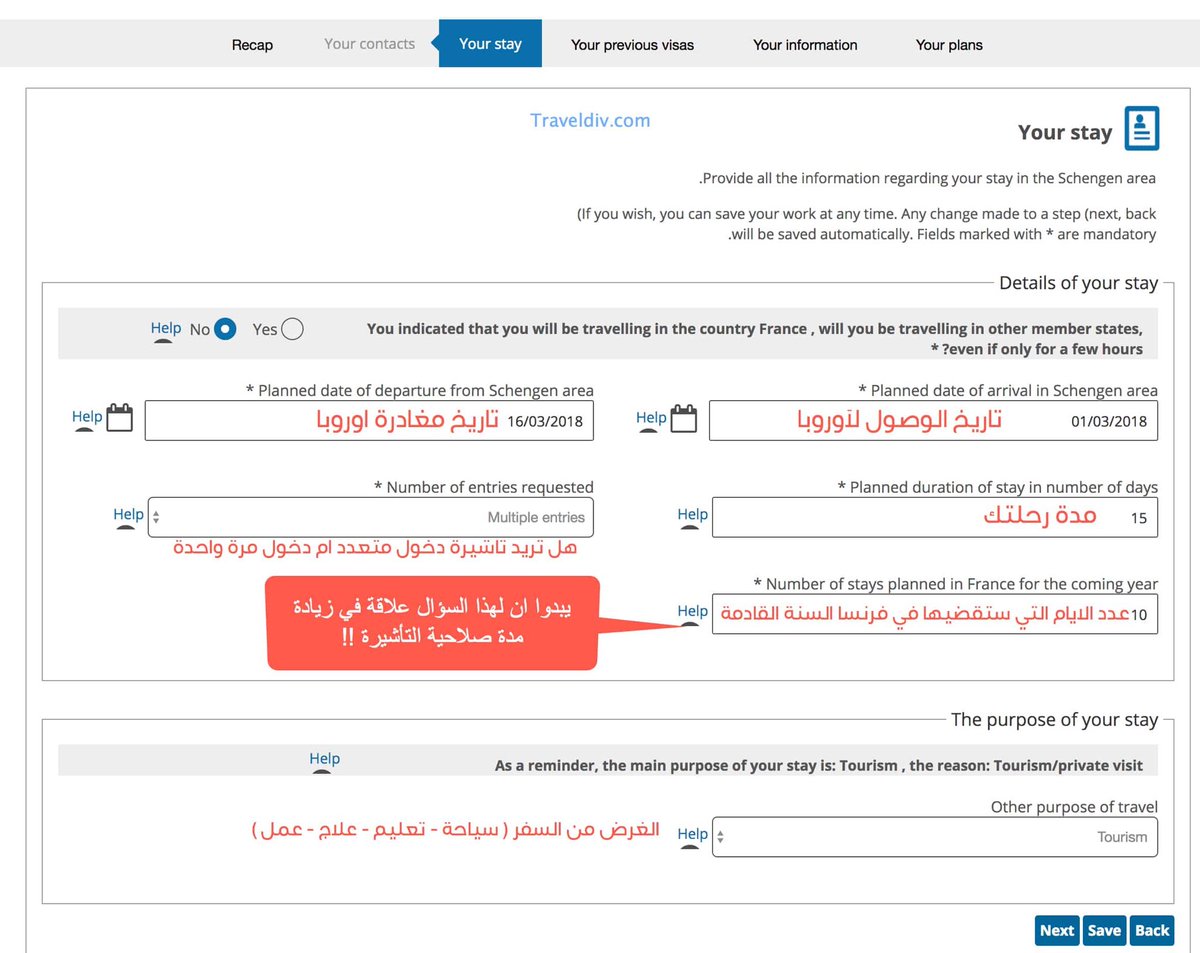Click the planned arrival date field
The height and width of the screenshot is (953, 1200).
(x=934, y=421)
